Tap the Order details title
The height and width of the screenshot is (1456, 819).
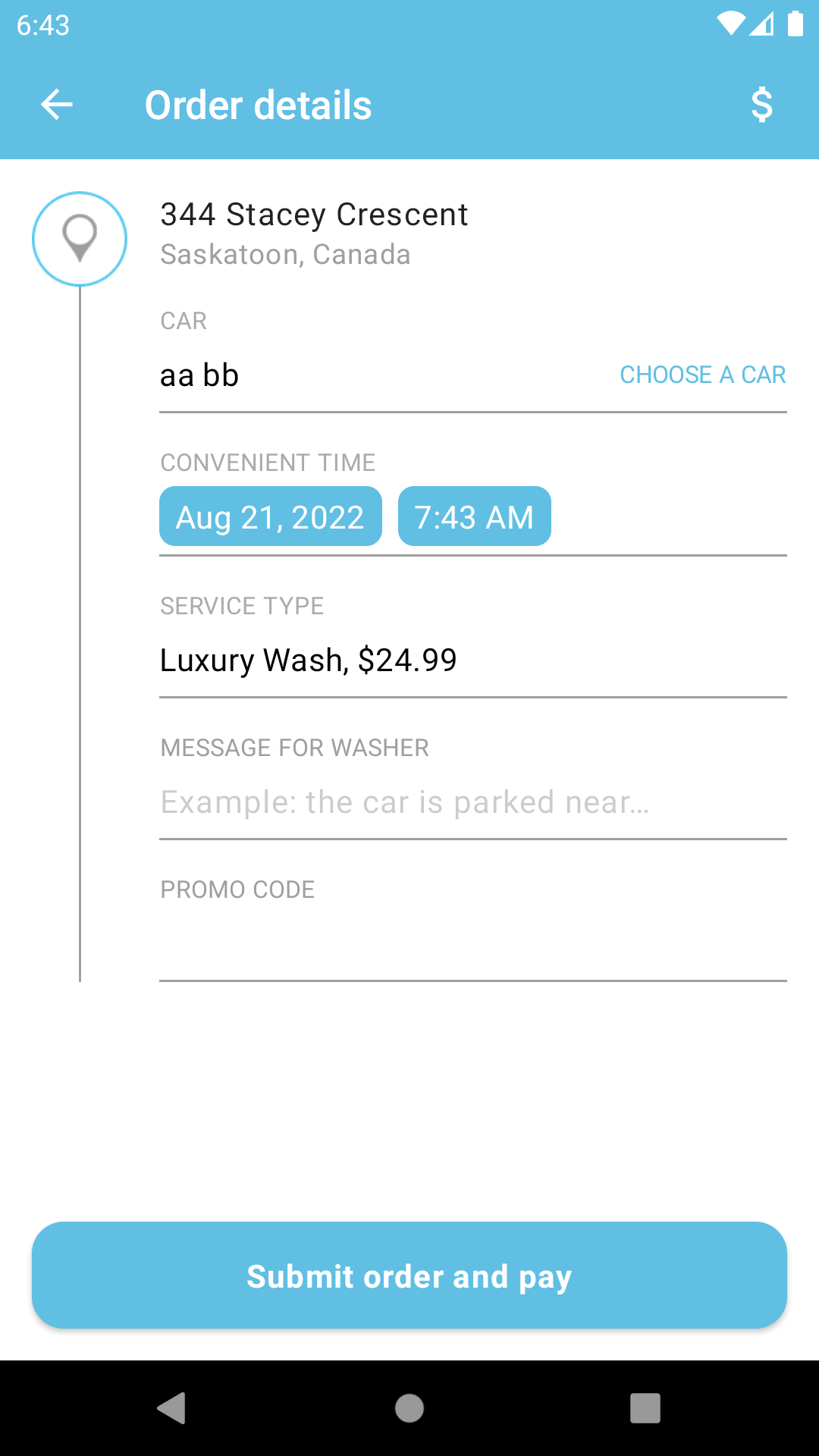pos(259,105)
